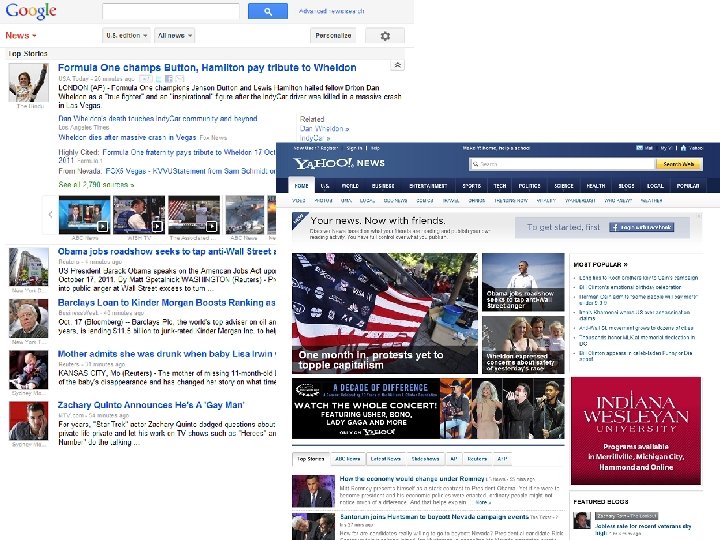Select the Local tab in Yahoo News
720x540 pixels.
tap(655, 186)
